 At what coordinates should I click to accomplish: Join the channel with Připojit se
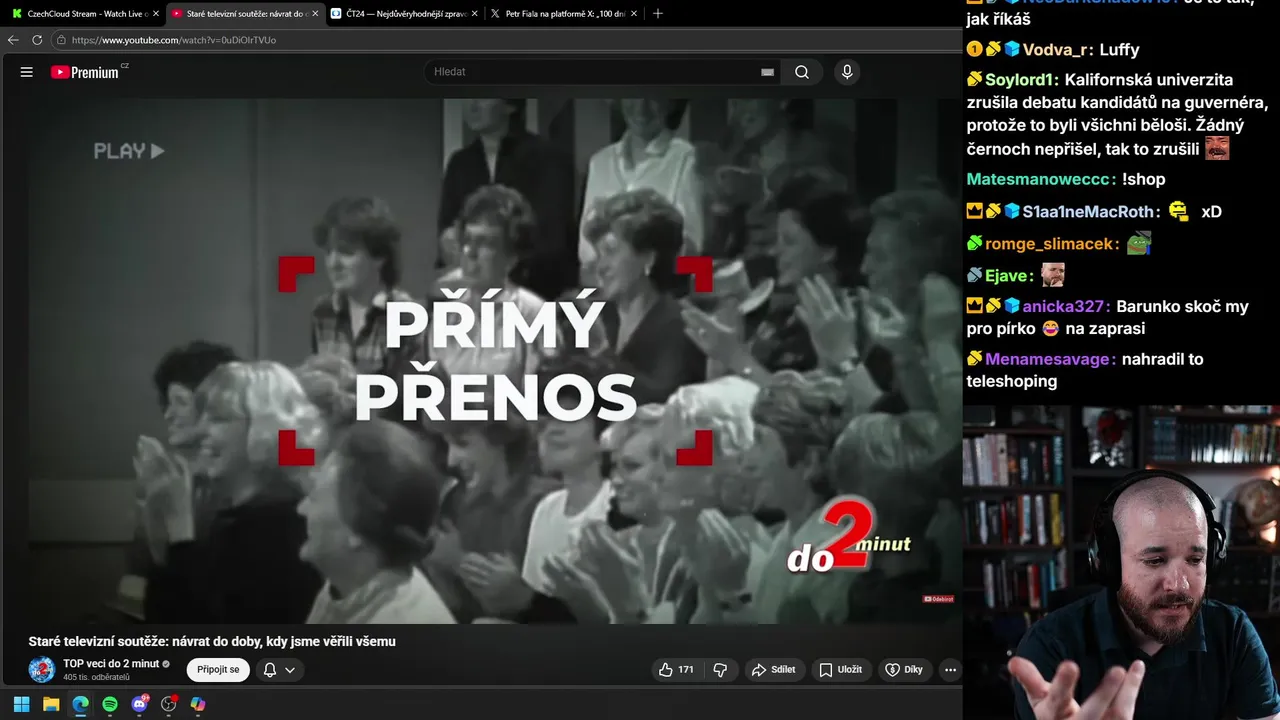click(x=218, y=670)
